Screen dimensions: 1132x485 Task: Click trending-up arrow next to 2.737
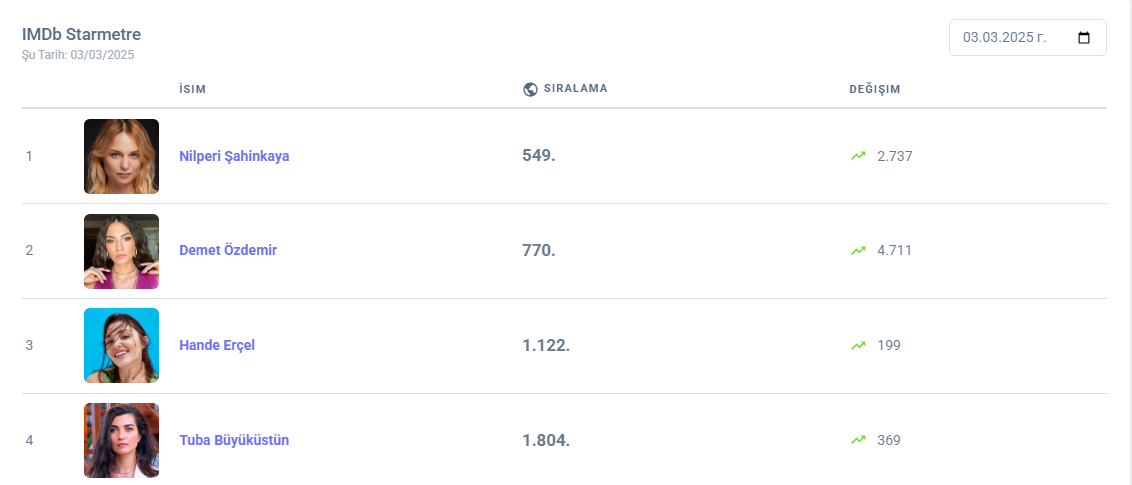(858, 156)
